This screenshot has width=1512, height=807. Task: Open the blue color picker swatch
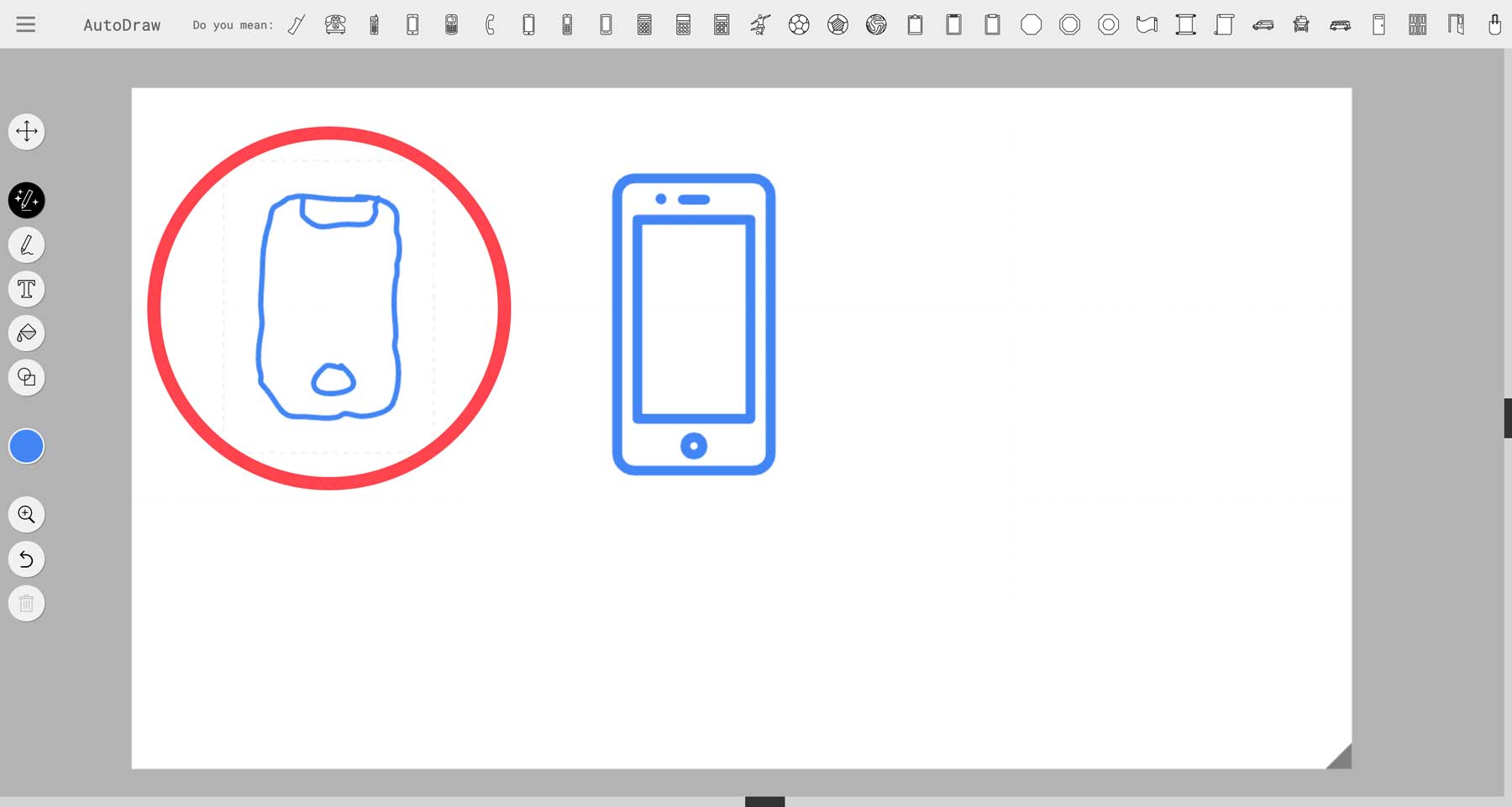(x=26, y=446)
